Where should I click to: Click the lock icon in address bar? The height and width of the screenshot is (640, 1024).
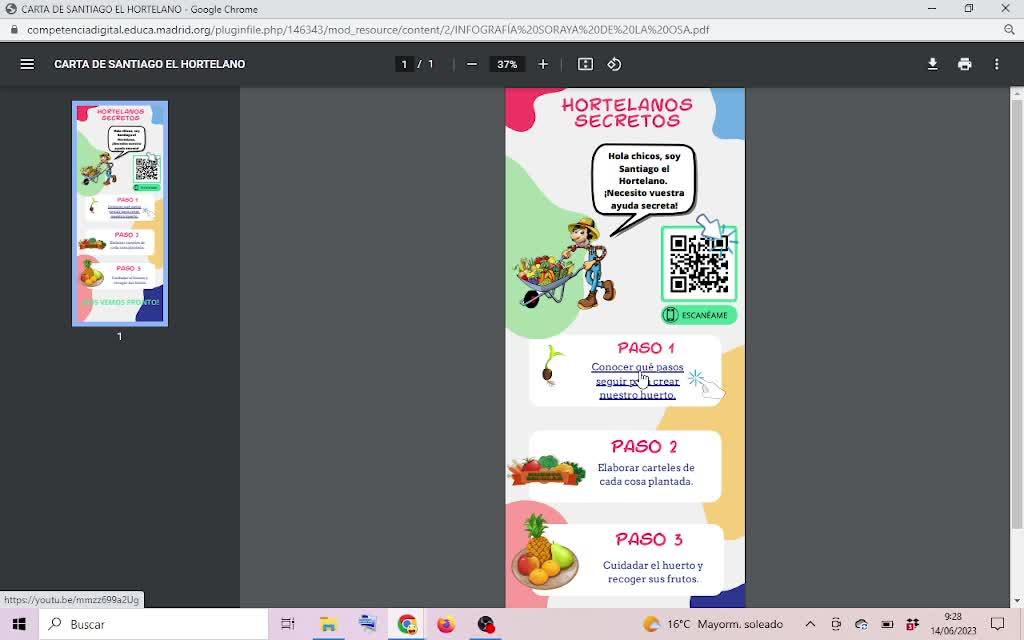click(x=14, y=29)
